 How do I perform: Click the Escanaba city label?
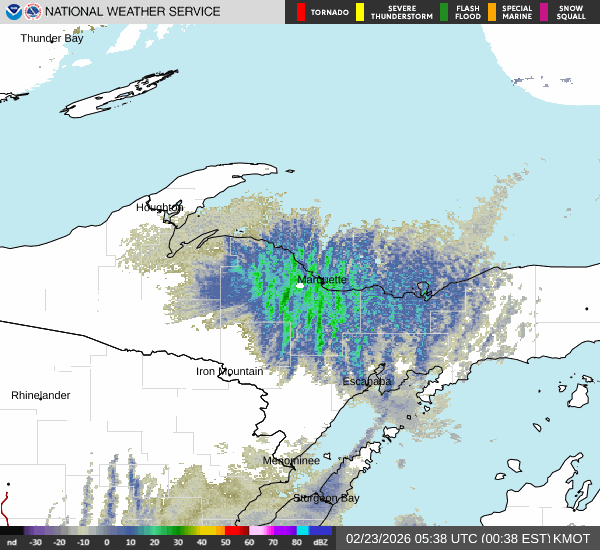[367, 381]
